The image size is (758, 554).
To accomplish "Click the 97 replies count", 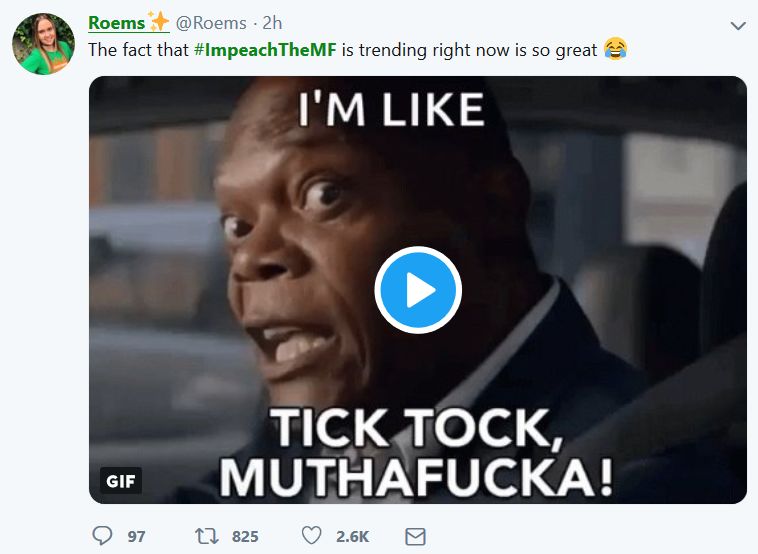I will 136,537.
